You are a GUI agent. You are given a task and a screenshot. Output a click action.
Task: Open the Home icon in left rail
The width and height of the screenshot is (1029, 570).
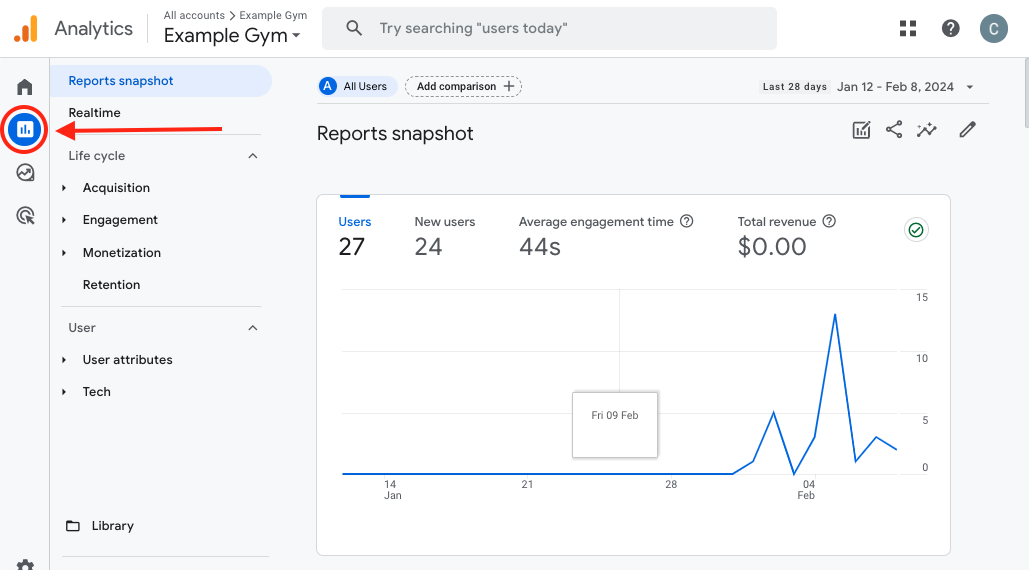[25, 87]
